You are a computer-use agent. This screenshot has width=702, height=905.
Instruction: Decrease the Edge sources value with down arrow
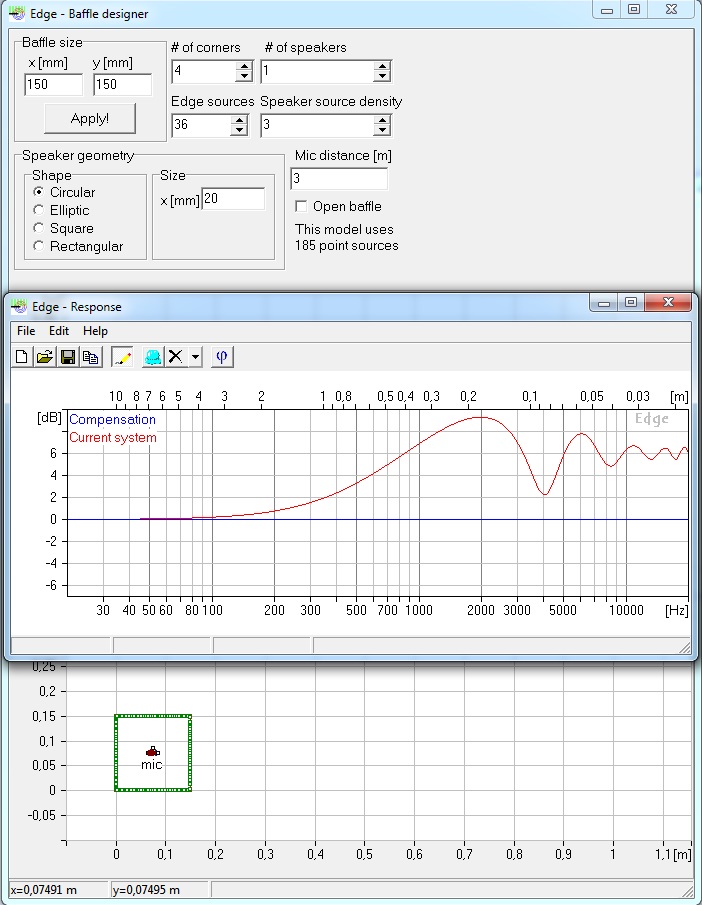click(238, 130)
